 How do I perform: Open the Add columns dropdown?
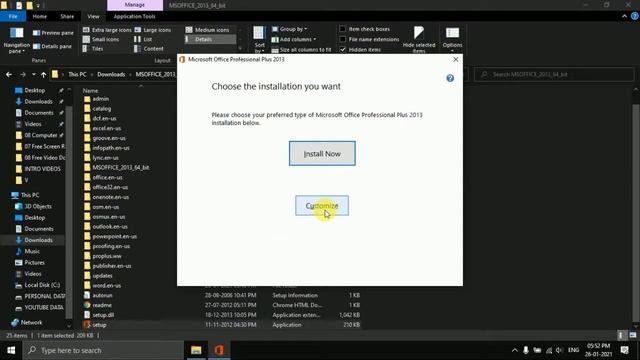coord(294,39)
